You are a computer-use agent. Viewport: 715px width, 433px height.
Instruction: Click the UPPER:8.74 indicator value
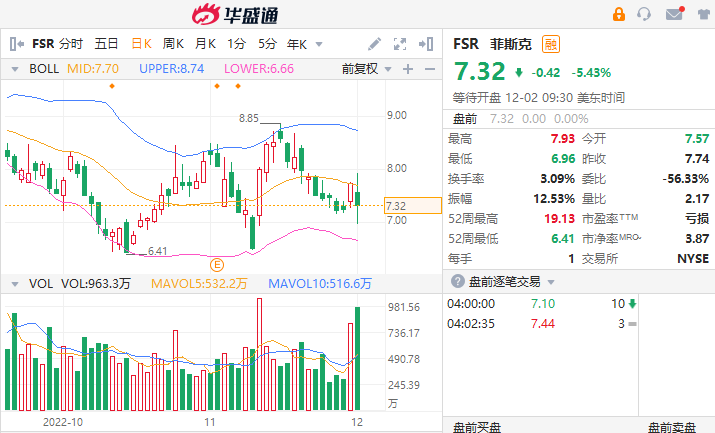pyautogui.click(x=171, y=69)
